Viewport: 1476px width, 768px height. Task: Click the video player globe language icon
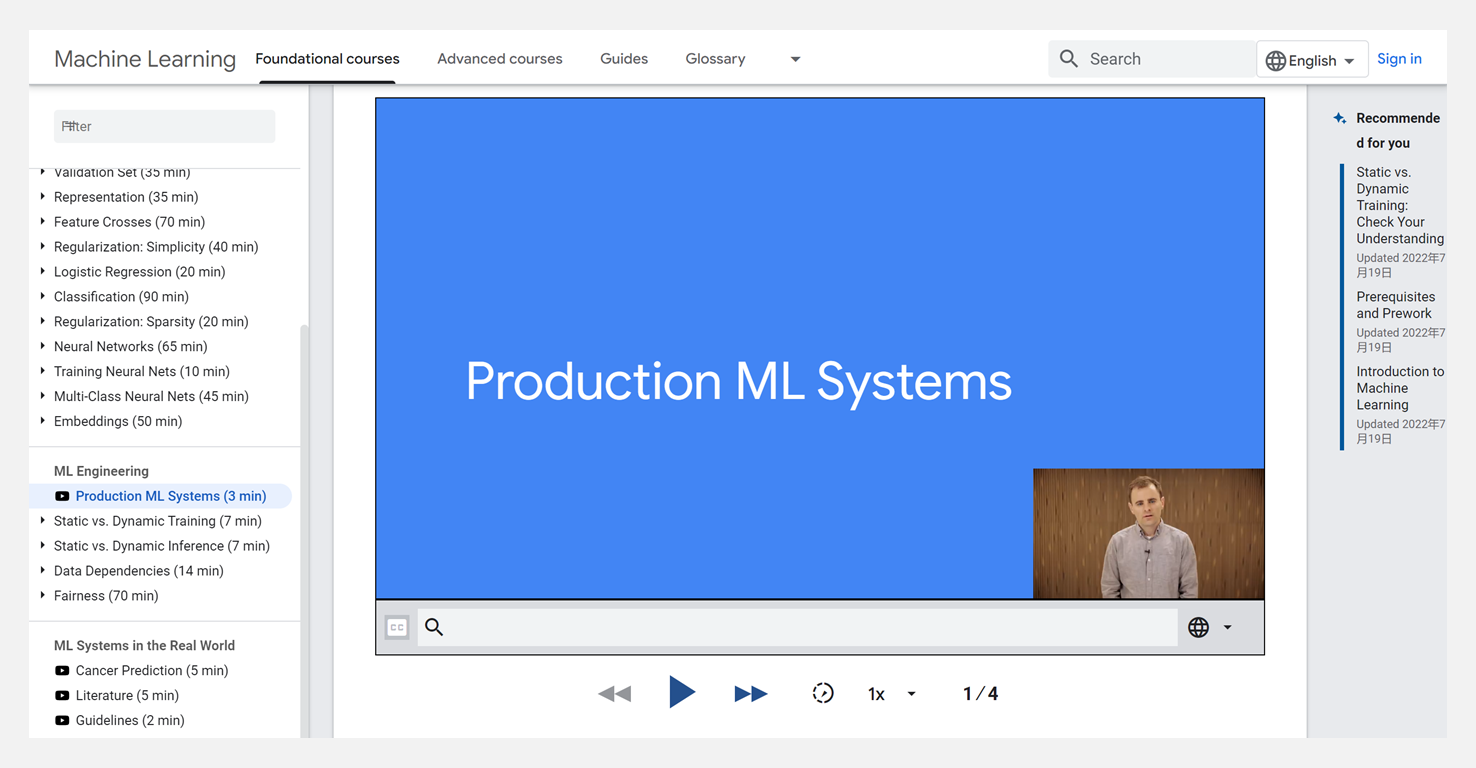[1198, 627]
